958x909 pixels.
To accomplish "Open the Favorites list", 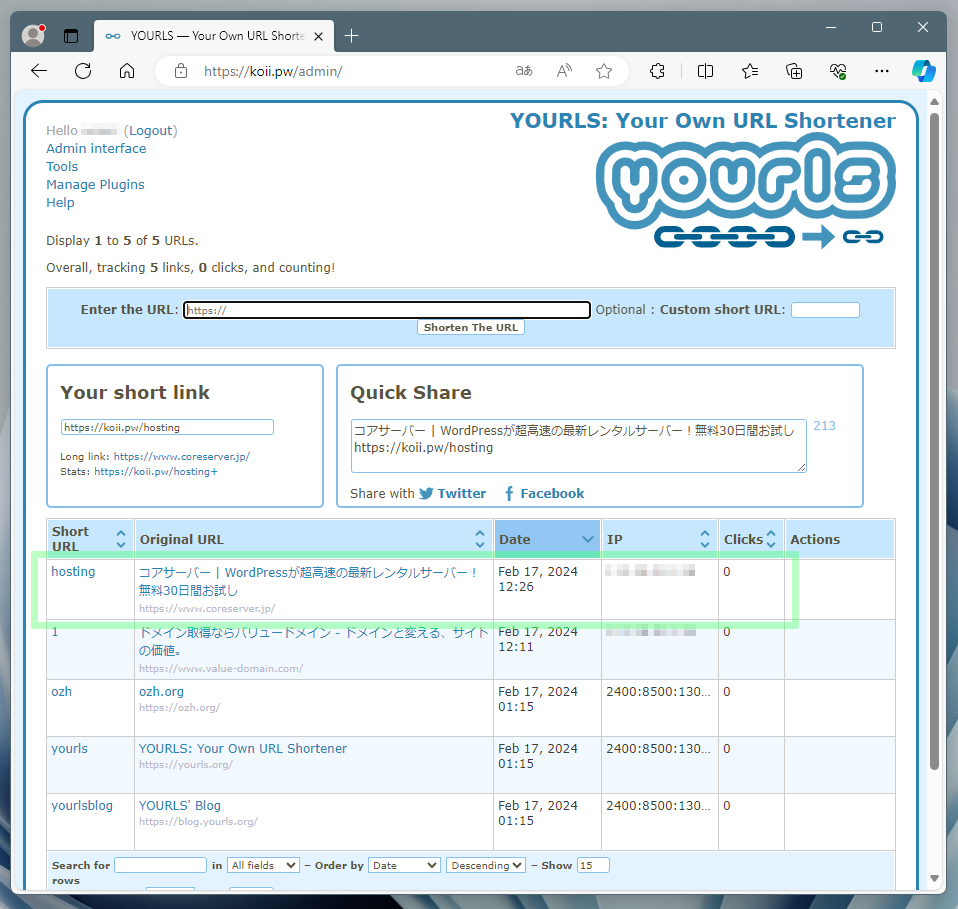I will pos(750,71).
